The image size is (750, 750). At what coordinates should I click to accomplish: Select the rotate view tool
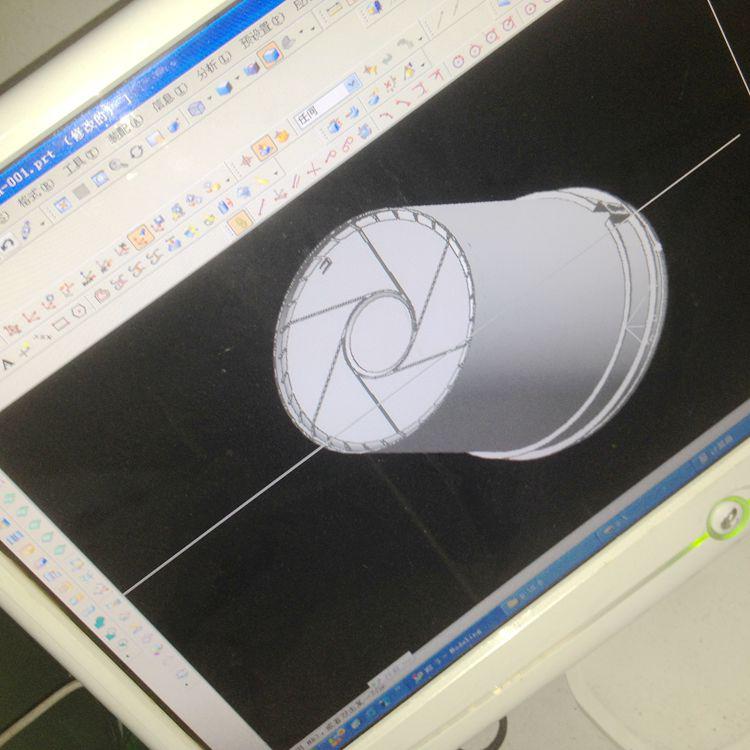pyautogui.click(x=137, y=152)
